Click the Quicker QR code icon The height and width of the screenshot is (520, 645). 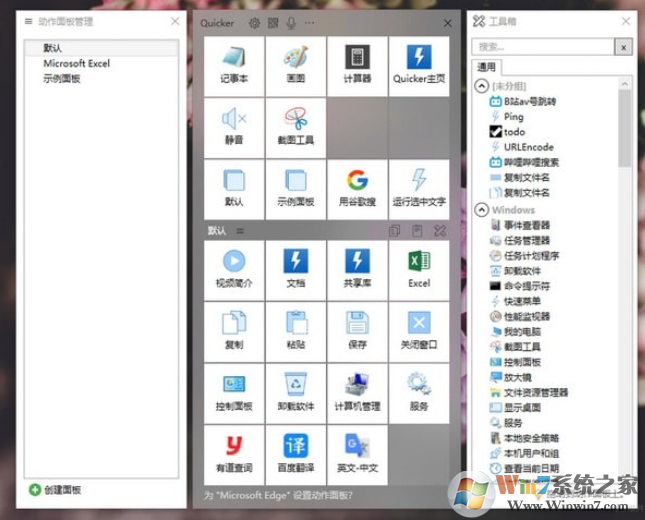coord(273,23)
